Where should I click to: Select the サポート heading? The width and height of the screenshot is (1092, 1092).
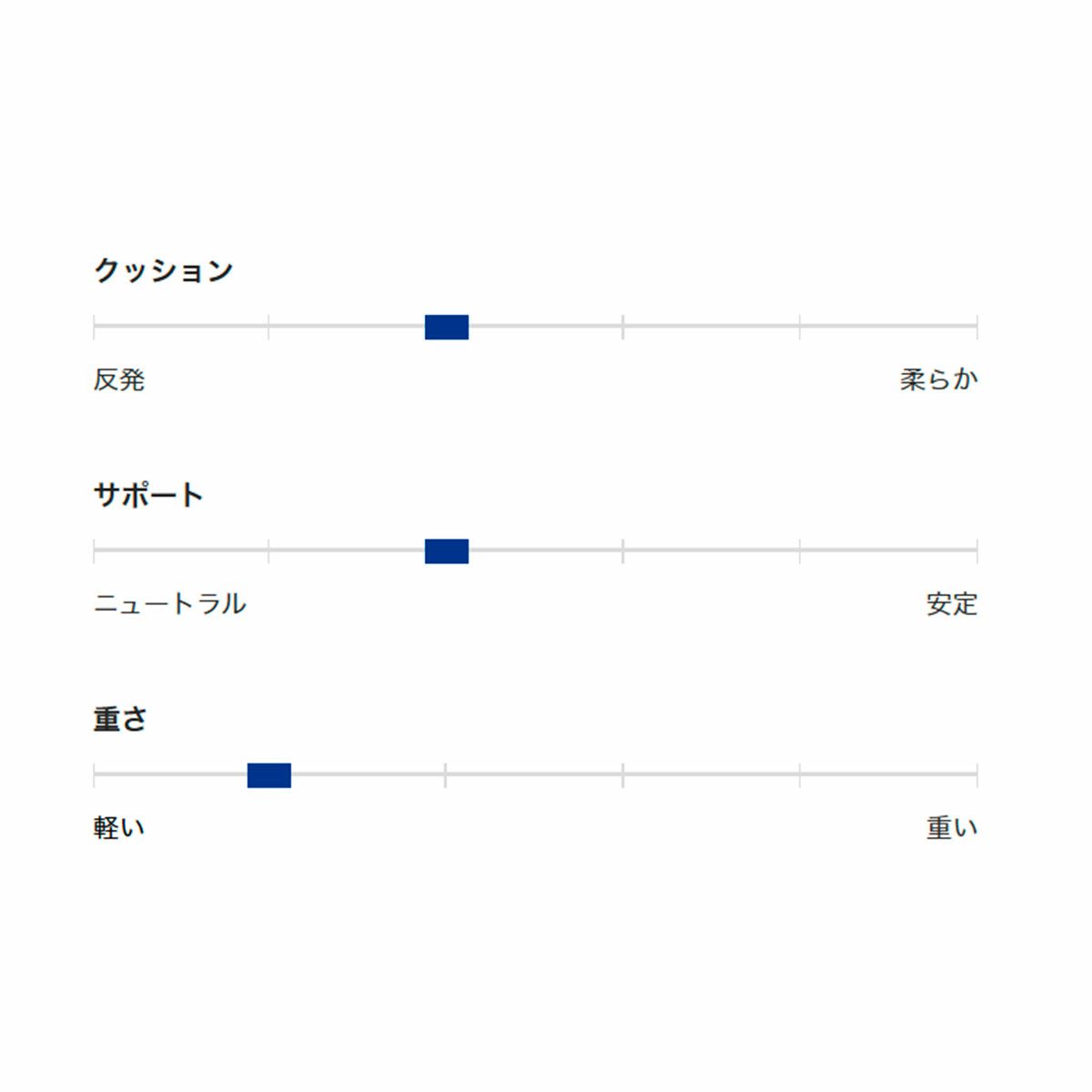148,495
